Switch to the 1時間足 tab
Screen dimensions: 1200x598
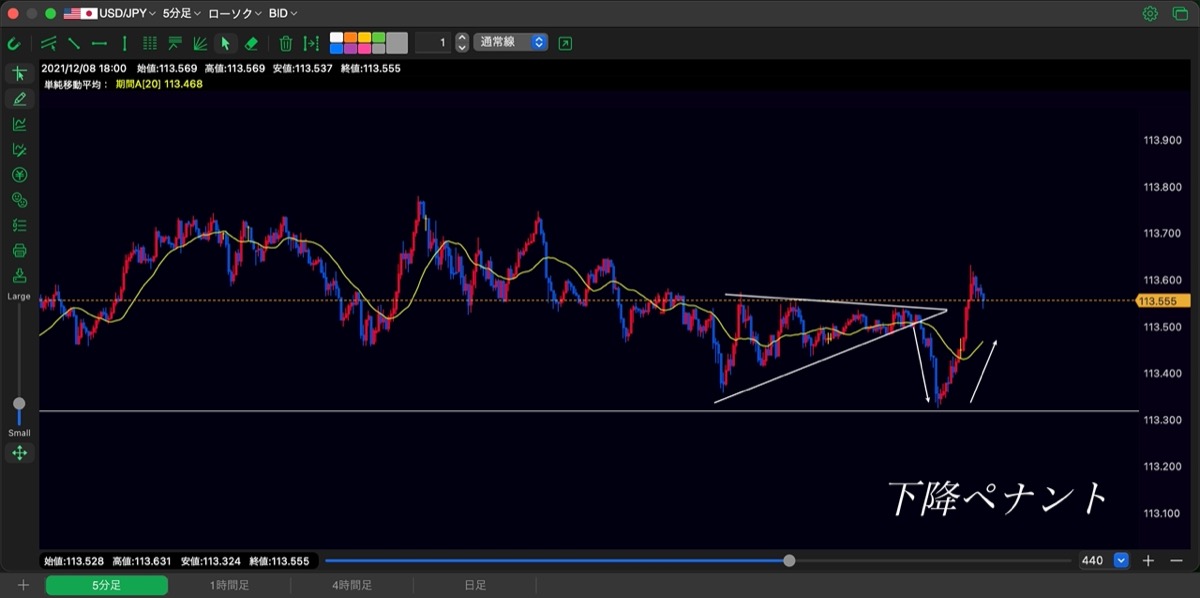(229, 586)
